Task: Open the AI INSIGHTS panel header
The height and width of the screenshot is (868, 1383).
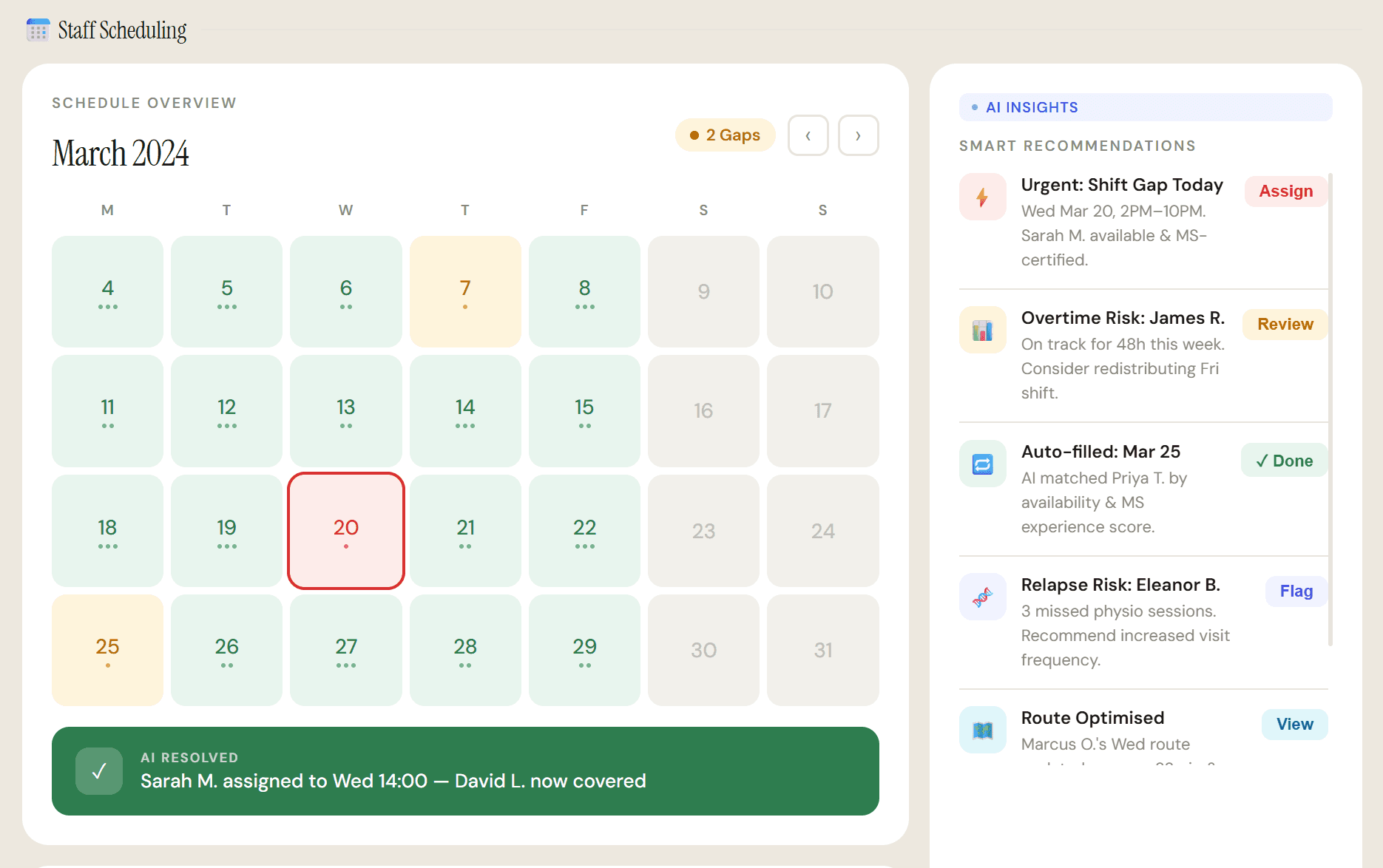Action: click(1032, 107)
